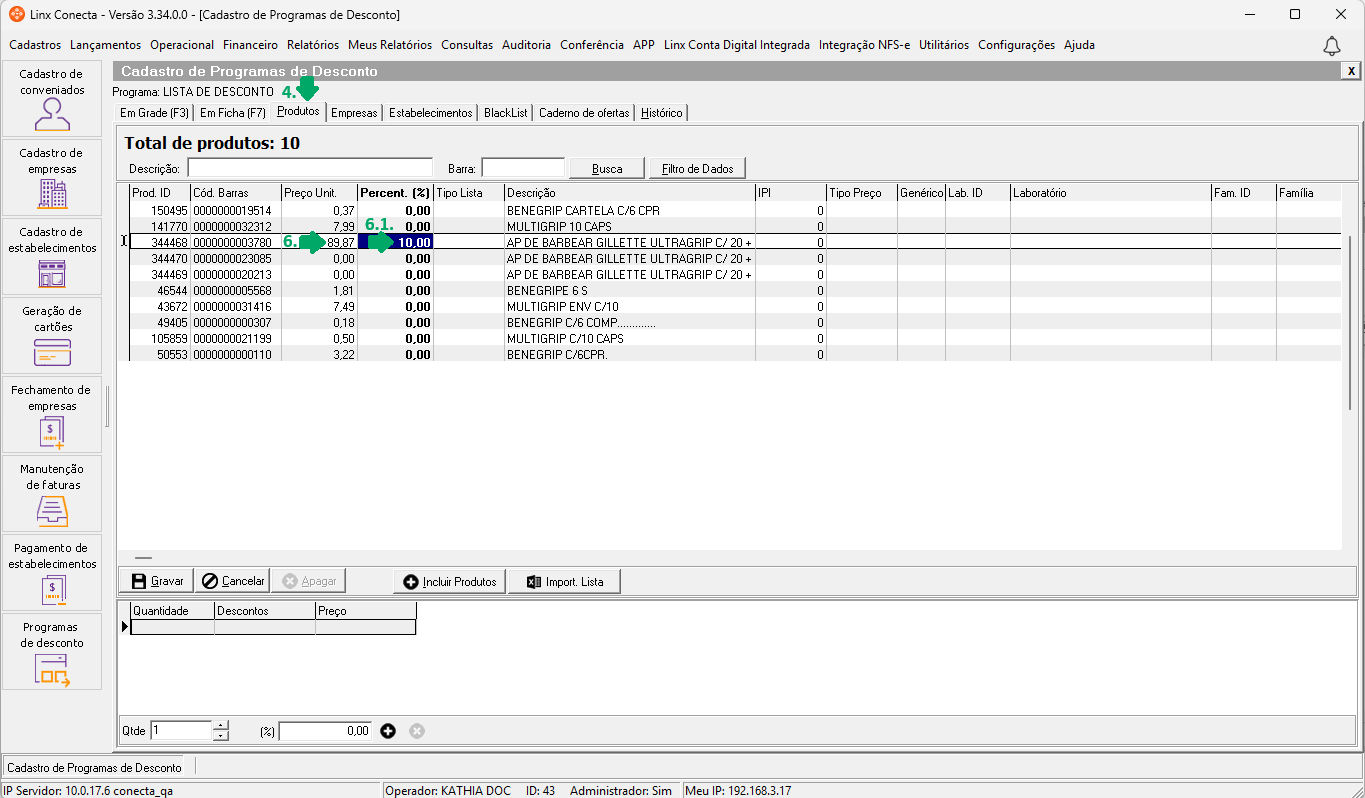Click the Descrição column header
The image size is (1365, 798).
pos(629,193)
